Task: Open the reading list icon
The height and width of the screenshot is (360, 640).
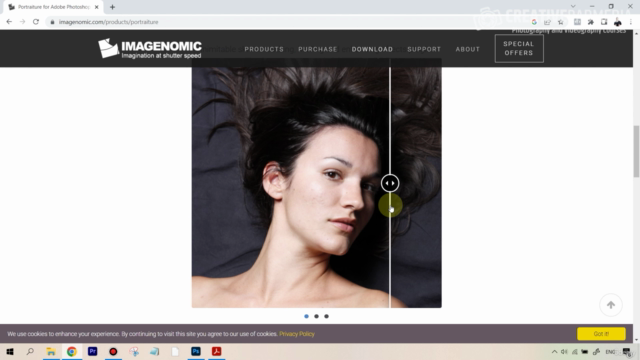Action: pyautogui.click(x=577, y=22)
